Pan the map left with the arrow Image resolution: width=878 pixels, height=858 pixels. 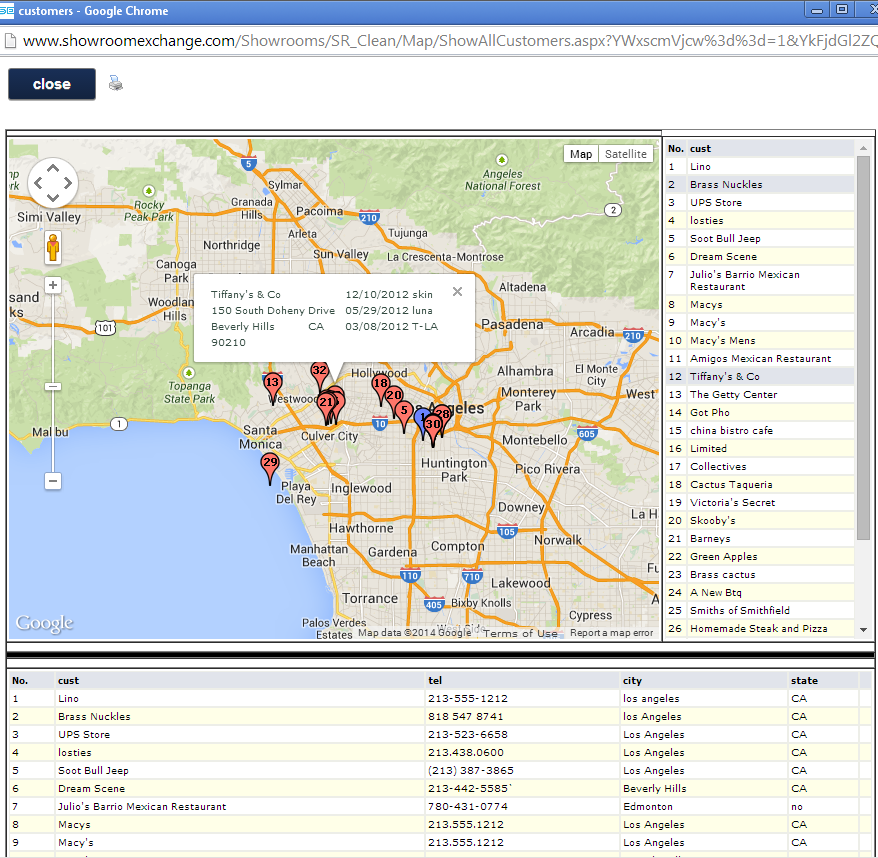pyautogui.click(x=38, y=183)
